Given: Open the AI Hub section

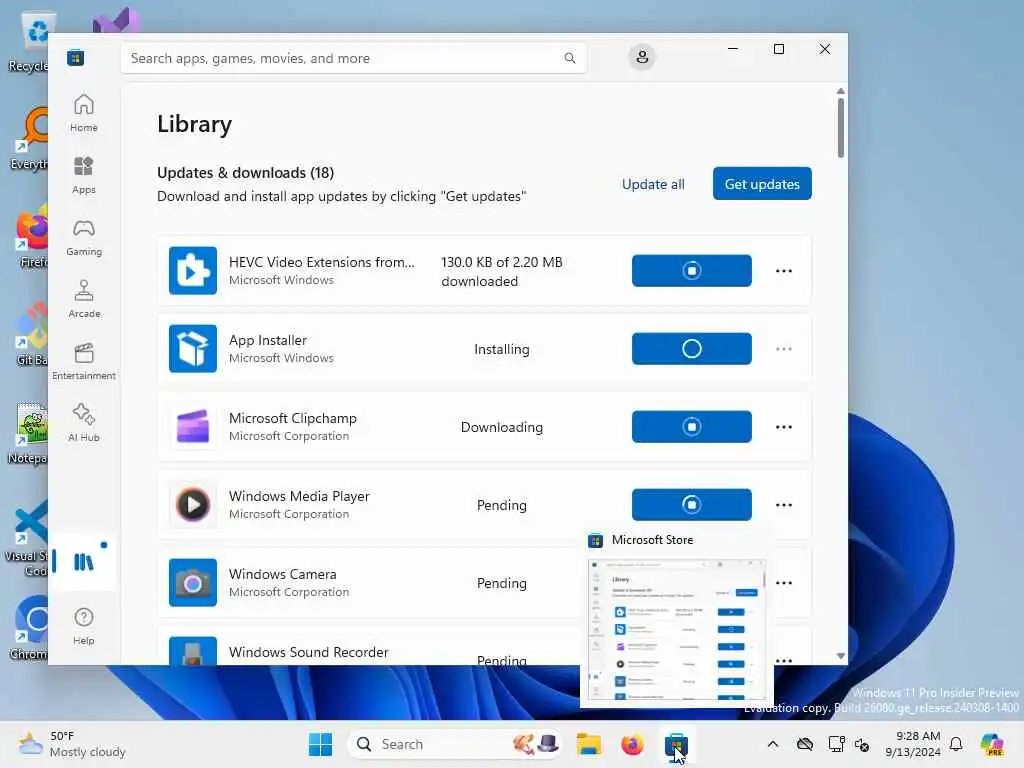Looking at the screenshot, I should click(x=84, y=423).
